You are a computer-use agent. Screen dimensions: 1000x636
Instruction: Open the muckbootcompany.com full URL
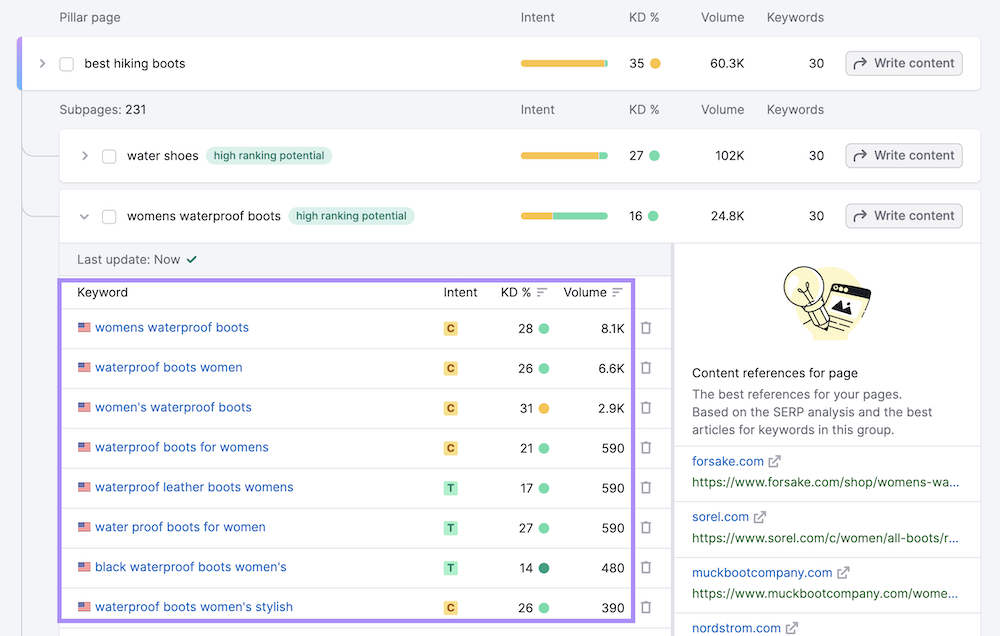825,593
